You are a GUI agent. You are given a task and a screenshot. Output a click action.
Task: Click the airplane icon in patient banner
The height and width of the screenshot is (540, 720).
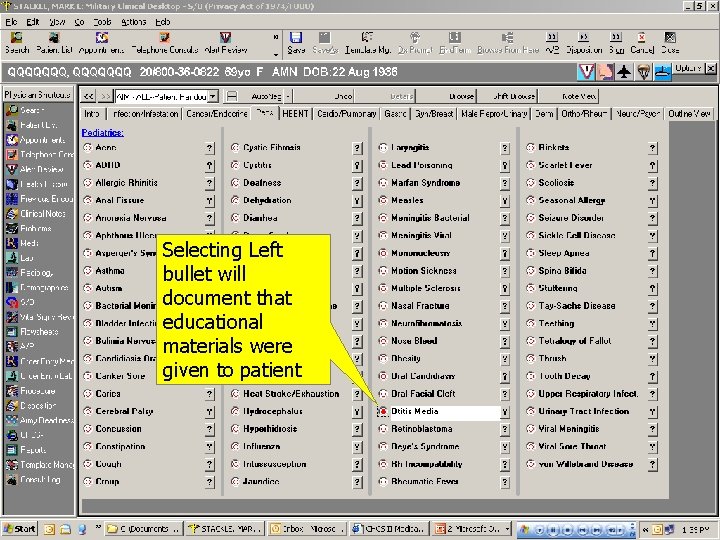click(x=624, y=72)
